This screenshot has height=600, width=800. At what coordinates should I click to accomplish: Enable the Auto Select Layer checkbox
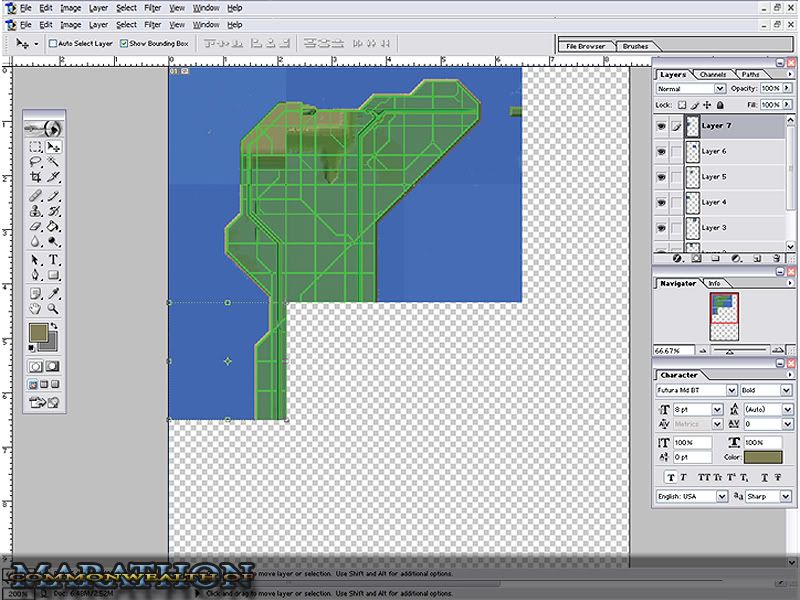pos(52,44)
